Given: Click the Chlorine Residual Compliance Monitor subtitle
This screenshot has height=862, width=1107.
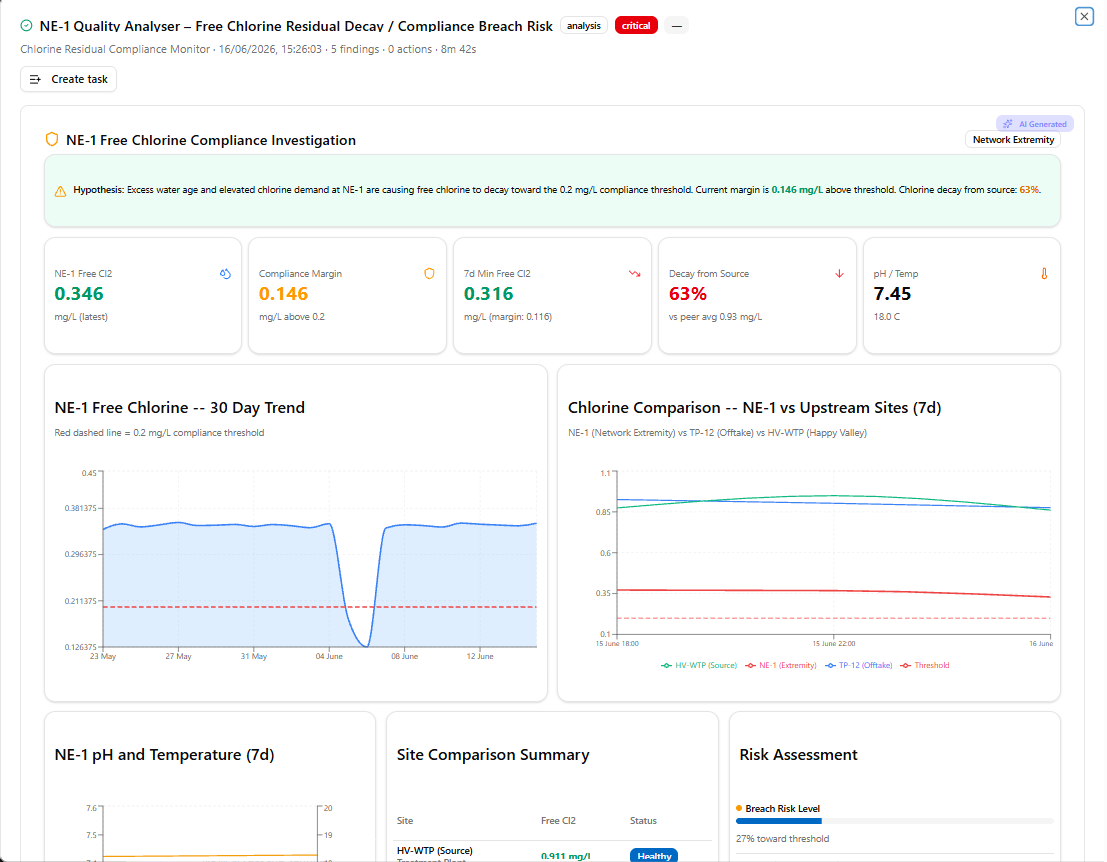Looking at the screenshot, I should tap(115, 49).
